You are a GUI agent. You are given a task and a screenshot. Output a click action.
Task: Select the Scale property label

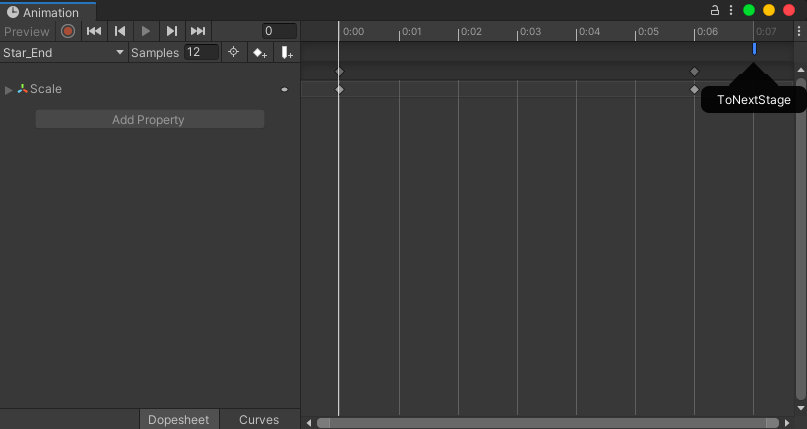point(46,89)
